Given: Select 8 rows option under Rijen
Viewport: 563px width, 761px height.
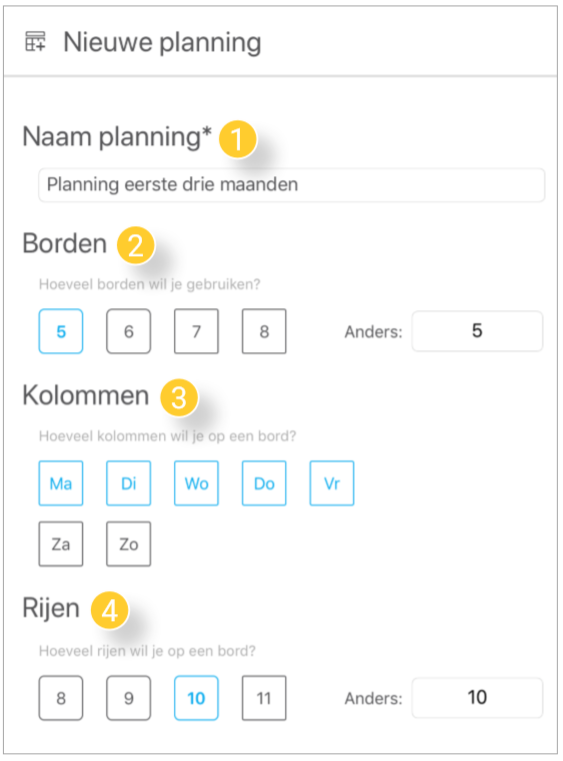Looking at the screenshot, I should pos(61,698).
